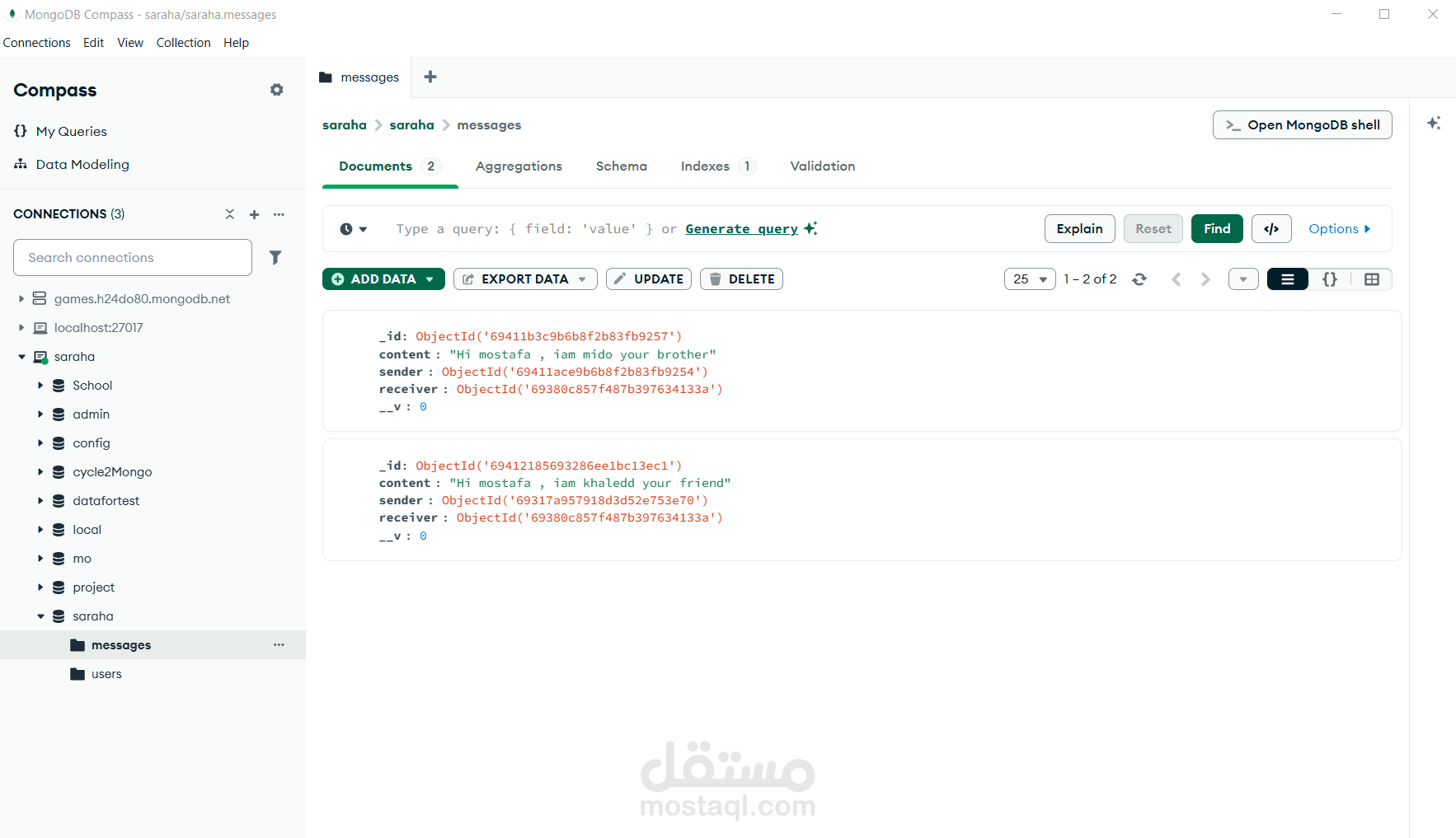The image size is (1456, 838).
Task: Open the expand/collapse documents dropdown
Action: pyautogui.click(x=1243, y=279)
